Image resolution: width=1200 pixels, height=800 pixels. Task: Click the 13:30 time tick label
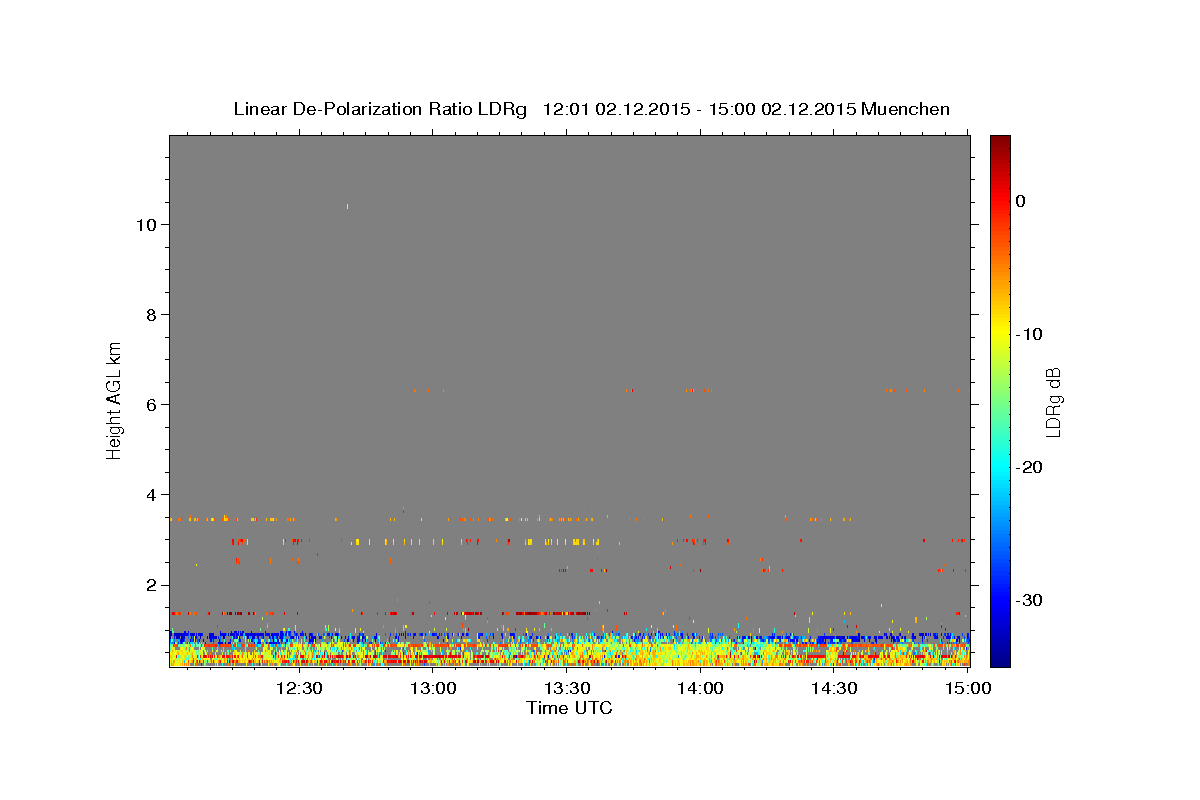(x=566, y=688)
